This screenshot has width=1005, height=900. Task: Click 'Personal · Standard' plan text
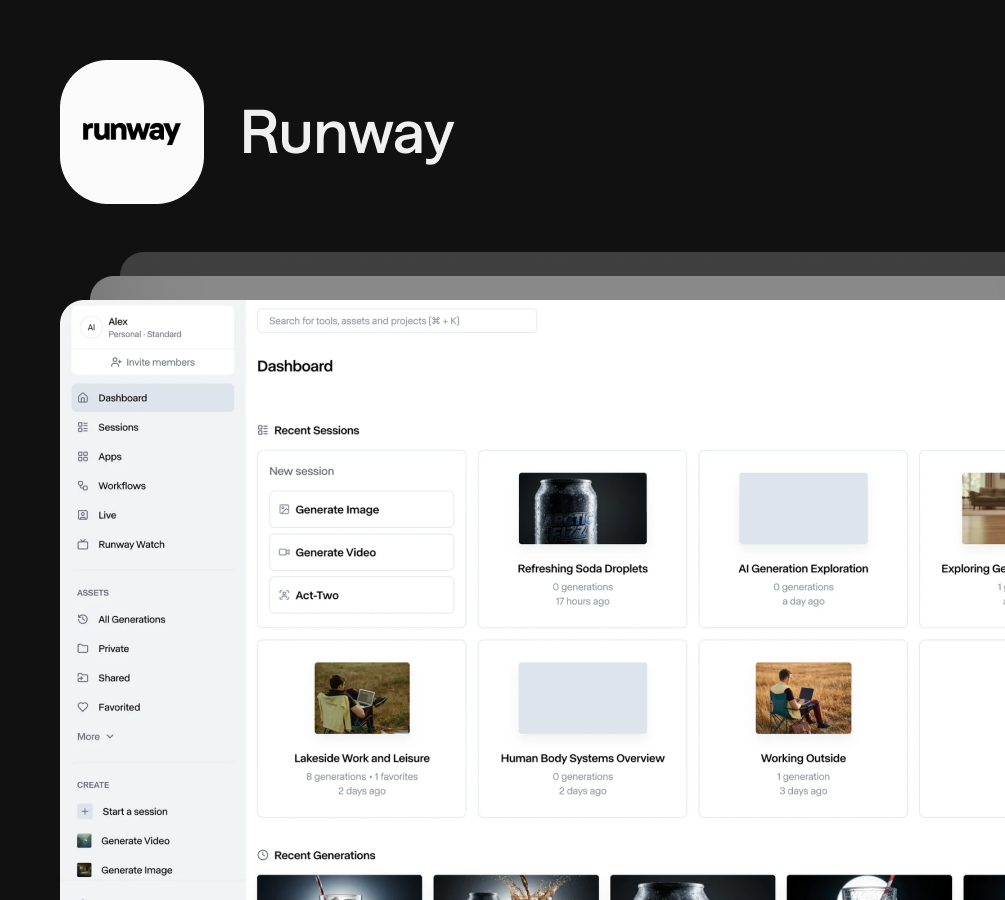[x=145, y=334]
